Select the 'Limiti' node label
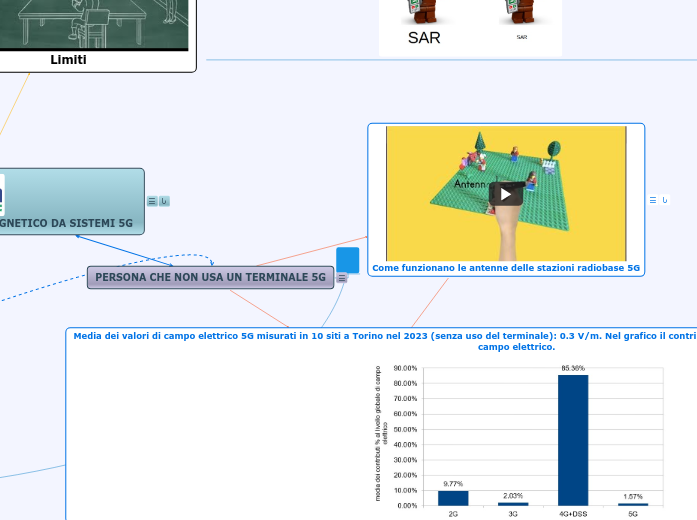 (x=68, y=60)
